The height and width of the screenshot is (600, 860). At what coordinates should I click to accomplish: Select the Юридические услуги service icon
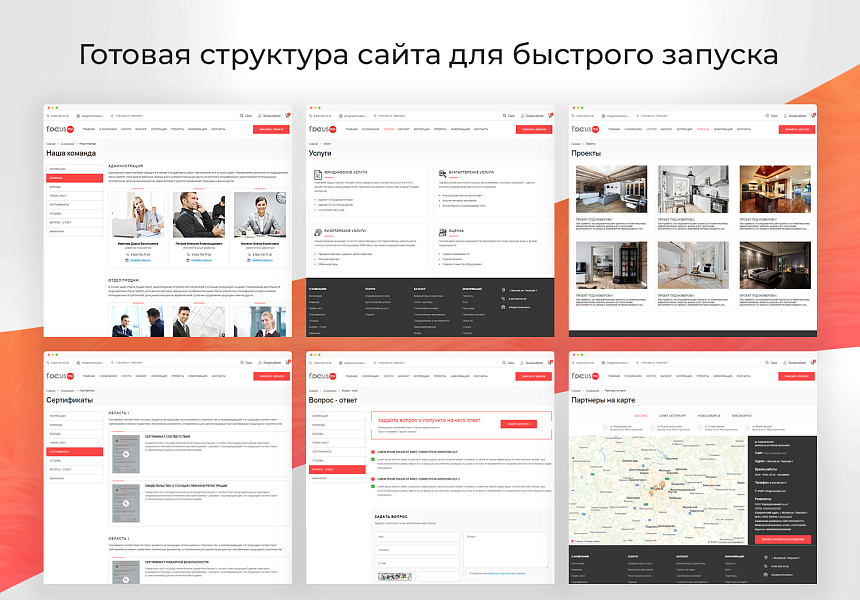[317, 174]
